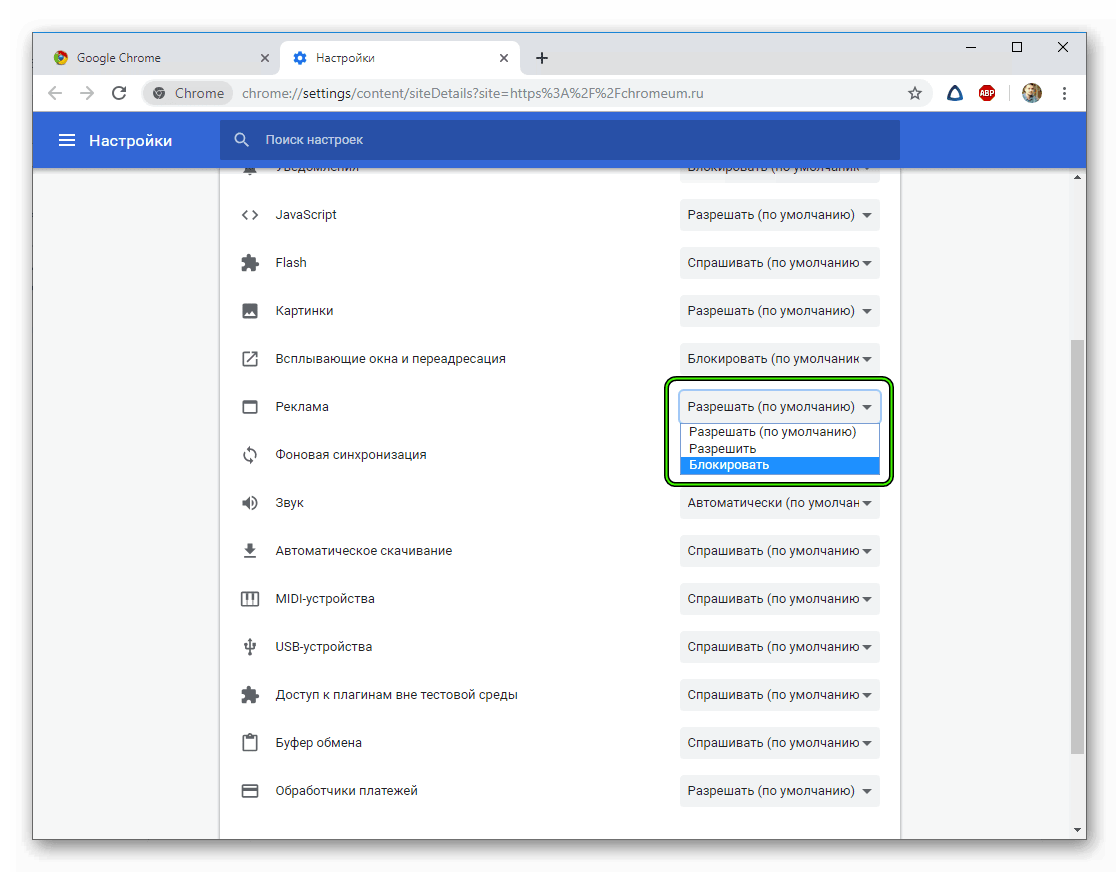The width and height of the screenshot is (1119, 872).
Task: Click the address bar URL
Action: click(x=472, y=93)
